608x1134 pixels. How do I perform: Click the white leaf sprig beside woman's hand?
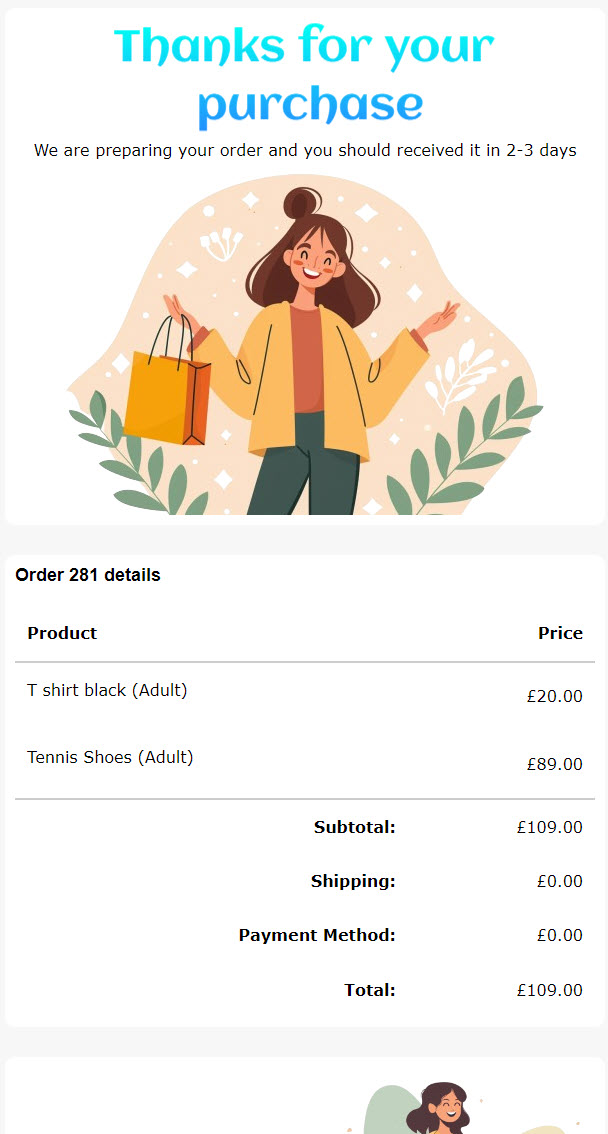(460, 375)
